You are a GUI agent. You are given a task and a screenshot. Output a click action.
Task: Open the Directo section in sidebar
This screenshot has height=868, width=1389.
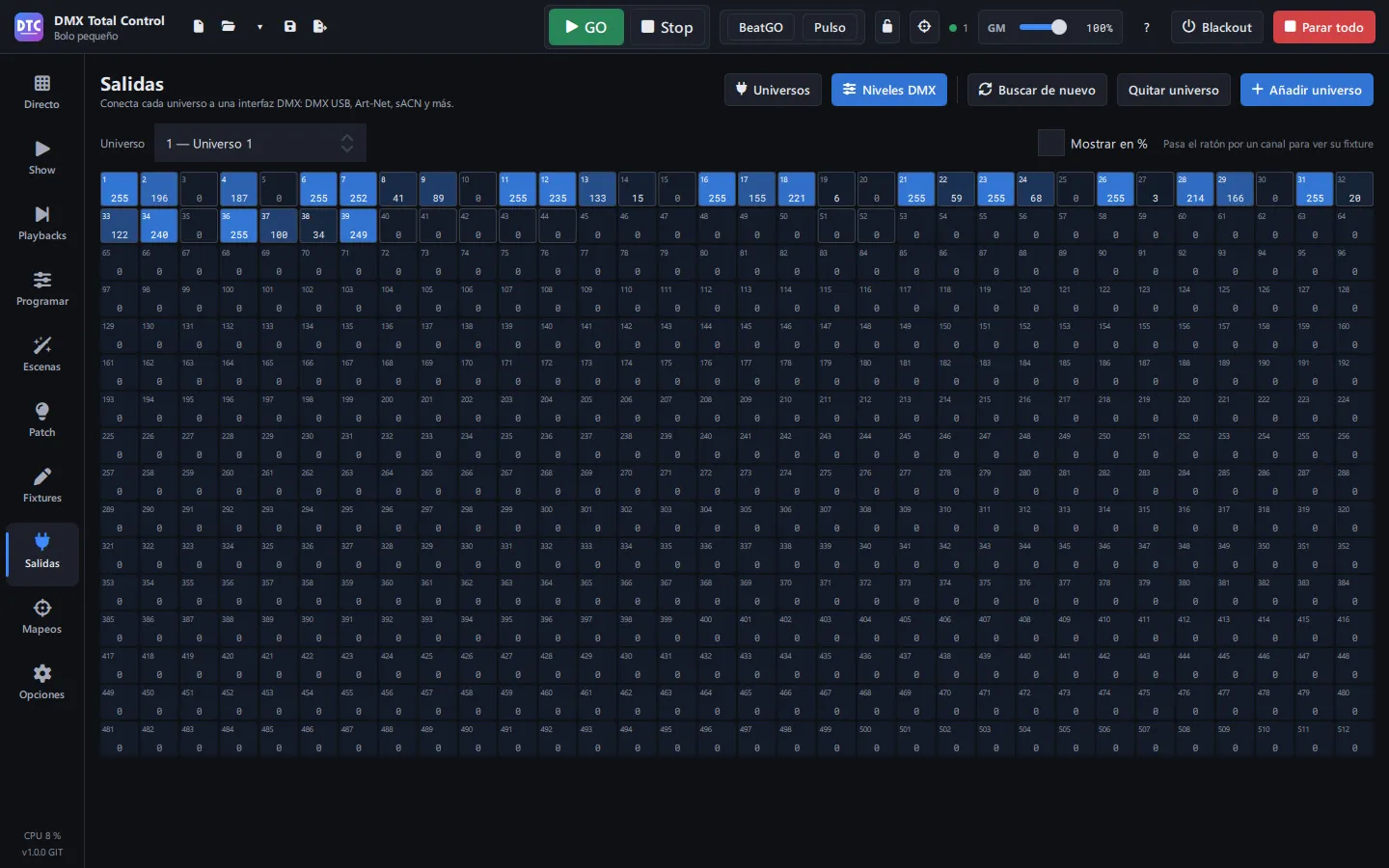point(41,93)
